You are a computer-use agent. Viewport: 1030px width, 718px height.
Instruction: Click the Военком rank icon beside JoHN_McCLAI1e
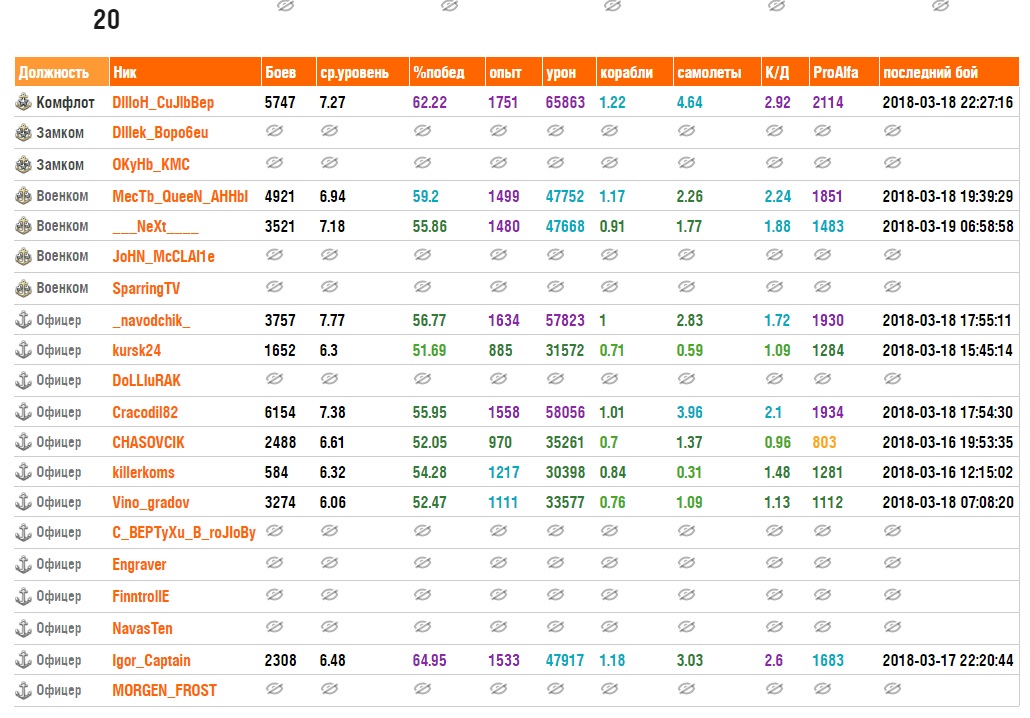pos(24,256)
